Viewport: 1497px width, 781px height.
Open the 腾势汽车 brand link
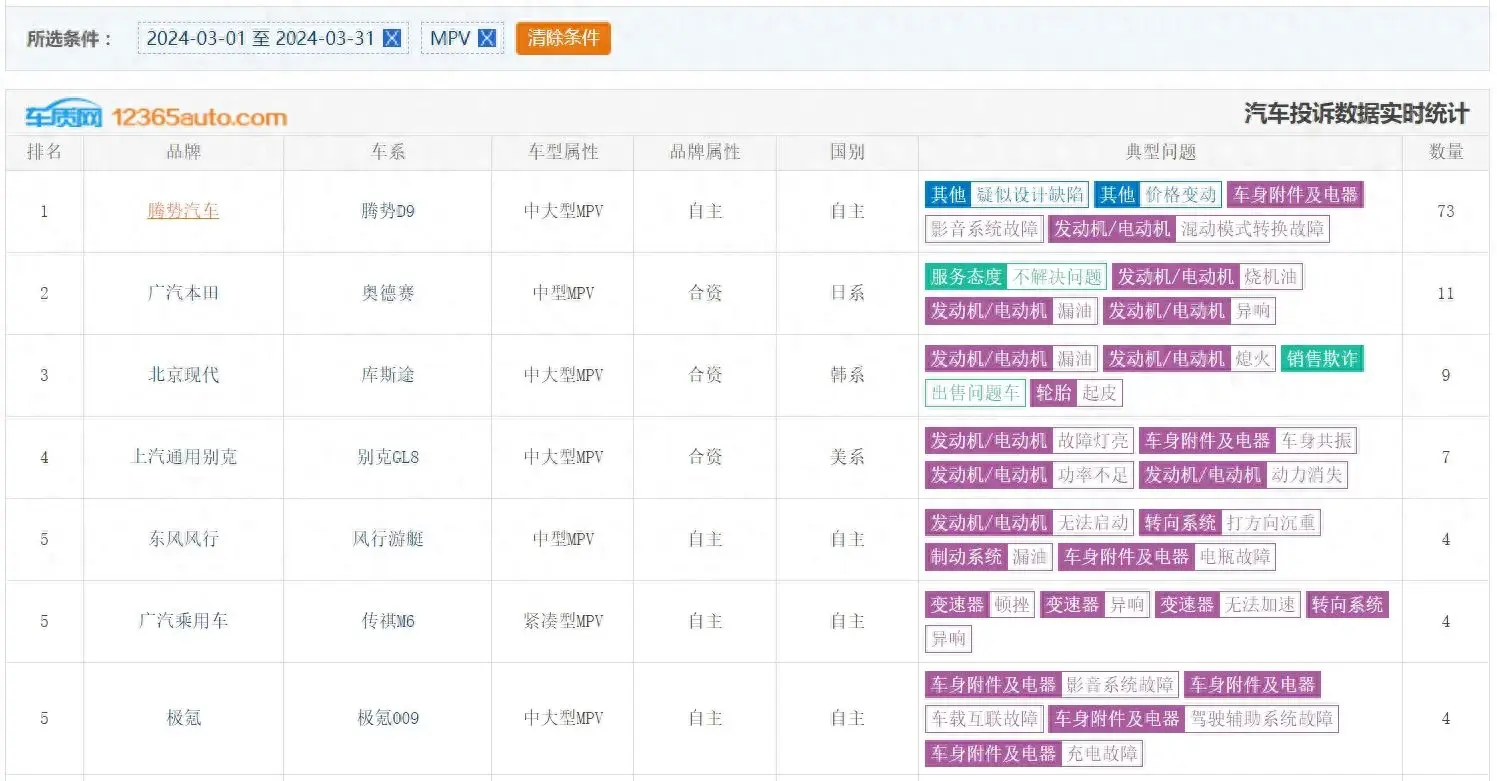183,211
